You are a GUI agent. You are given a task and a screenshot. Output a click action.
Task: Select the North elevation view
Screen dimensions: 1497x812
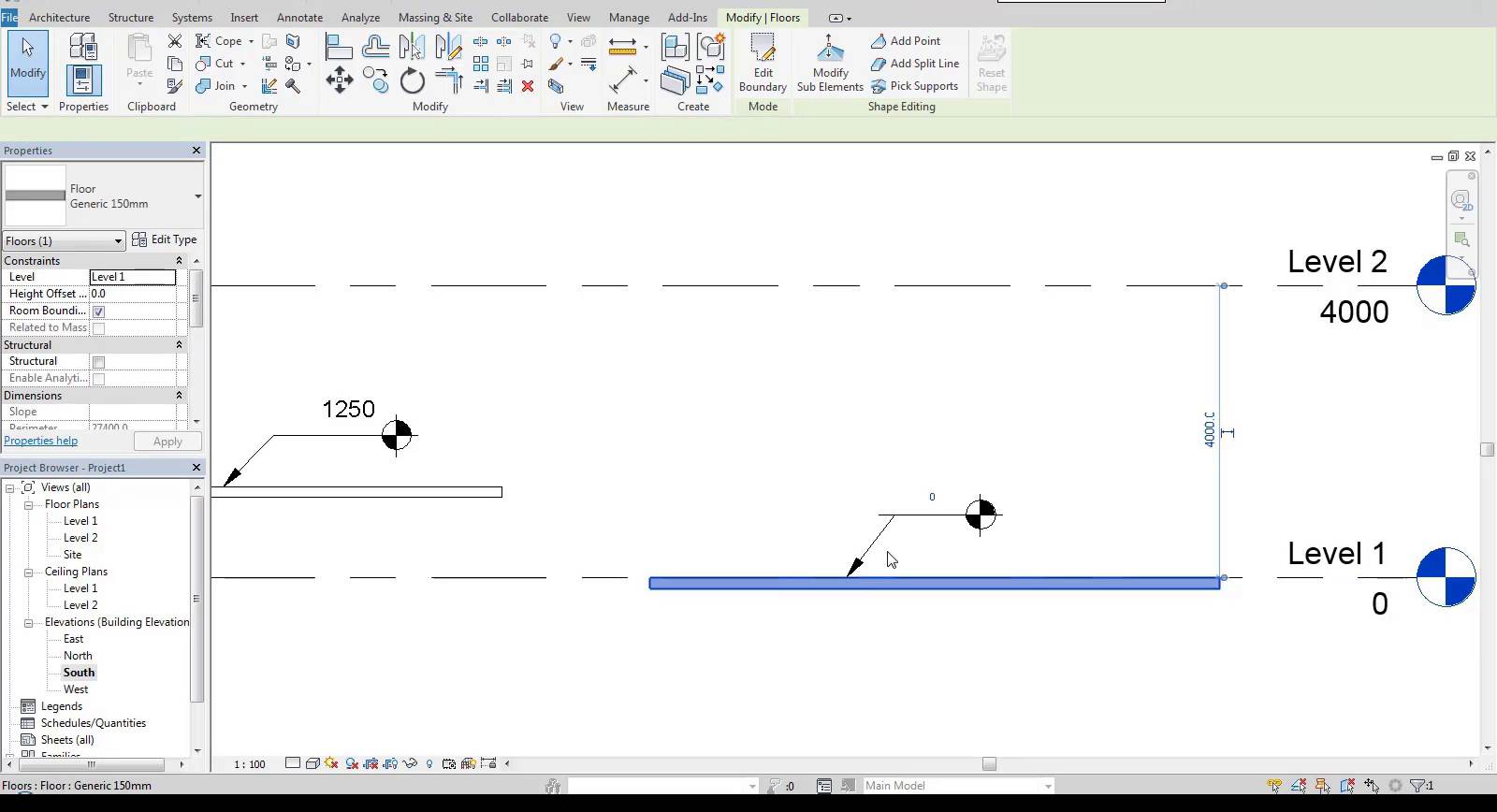(78, 656)
